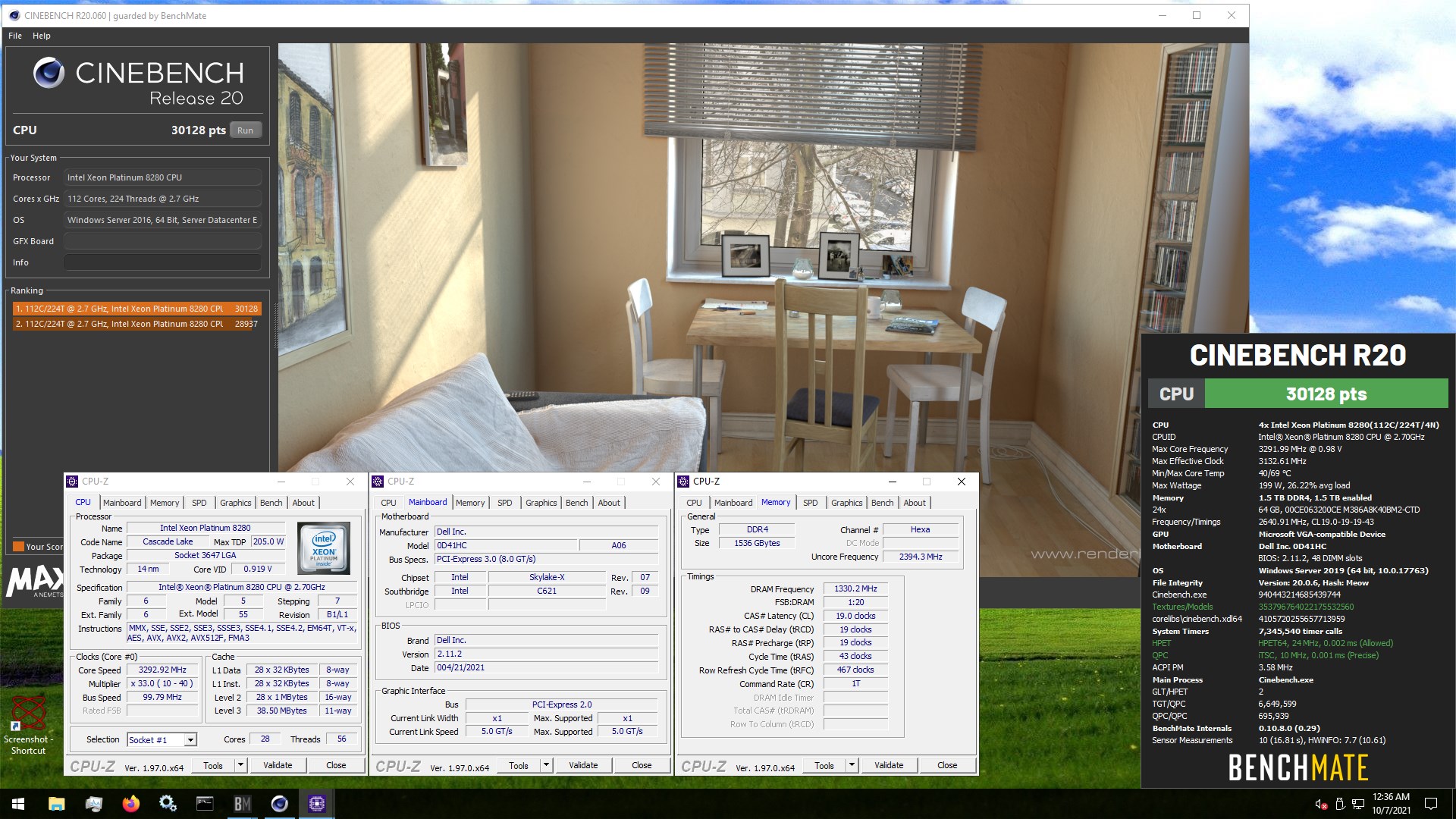The width and height of the screenshot is (1456, 819).
Task: Click the orange Your Score legend square
Action: coord(19,546)
